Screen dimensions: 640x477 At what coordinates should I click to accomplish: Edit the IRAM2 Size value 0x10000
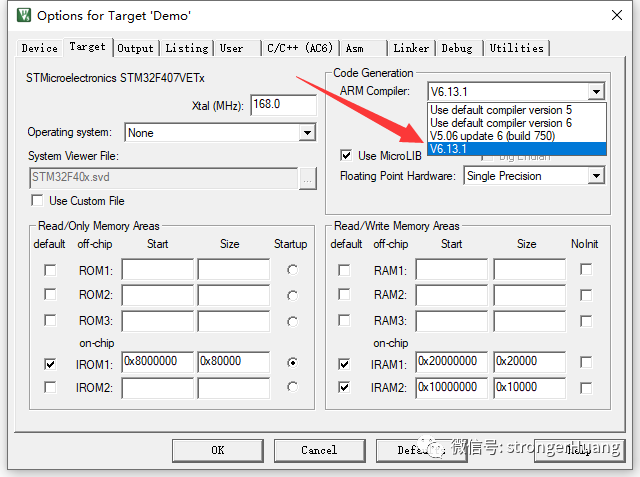pyautogui.click(x=529, y=388)
